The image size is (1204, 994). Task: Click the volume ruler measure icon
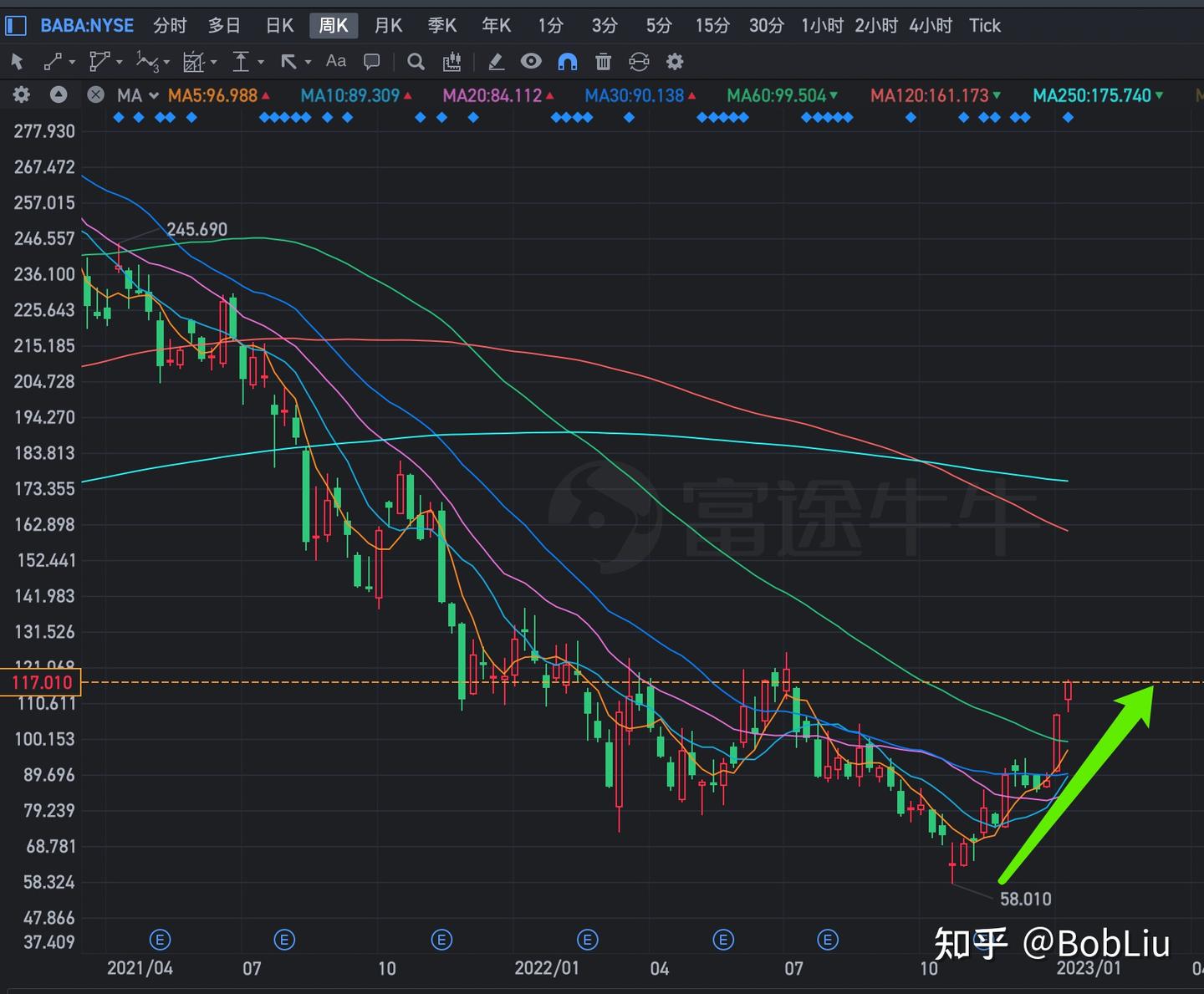click(452, 61)
